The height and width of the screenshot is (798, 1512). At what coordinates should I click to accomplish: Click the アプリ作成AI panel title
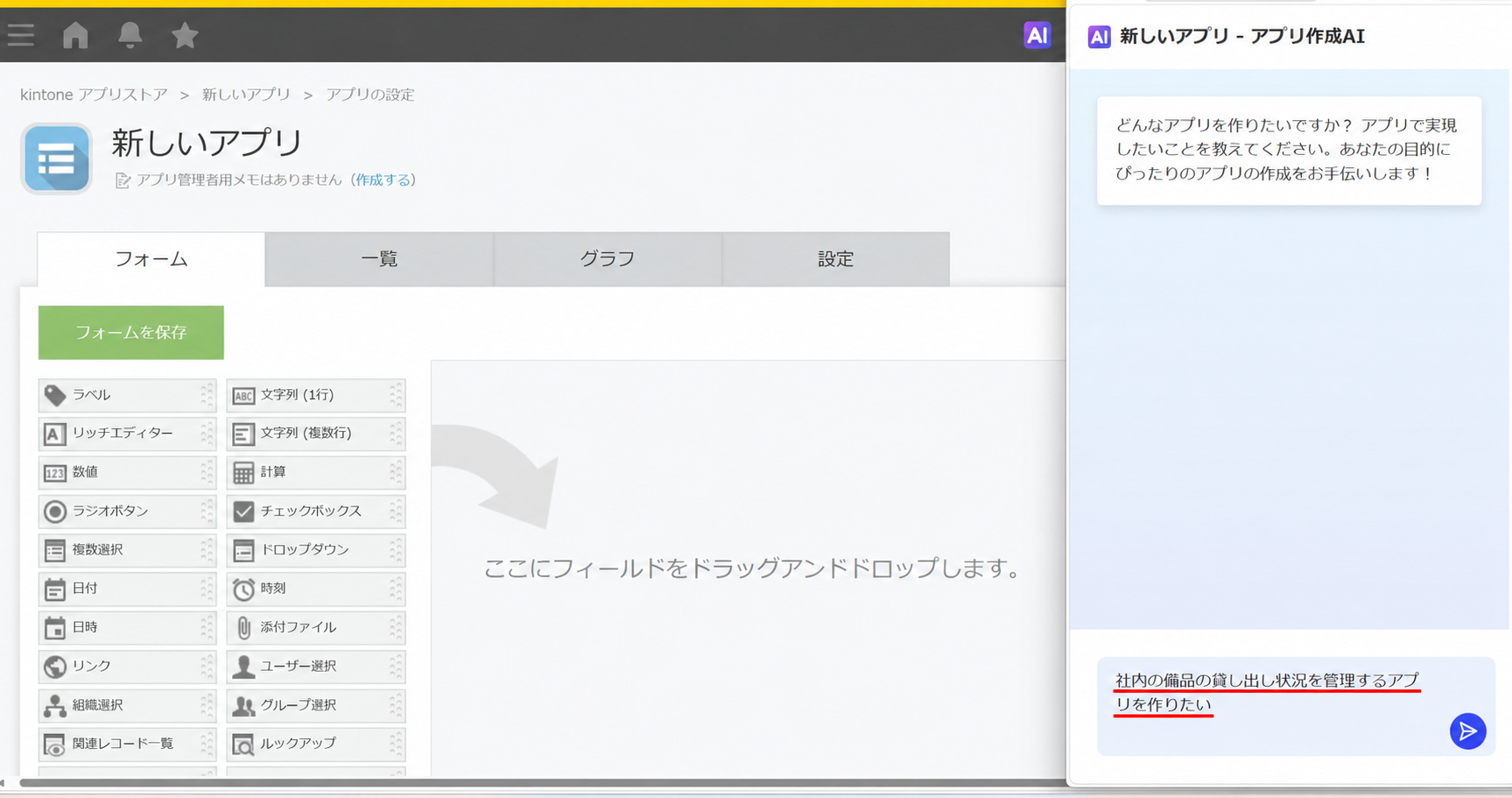1242,36
